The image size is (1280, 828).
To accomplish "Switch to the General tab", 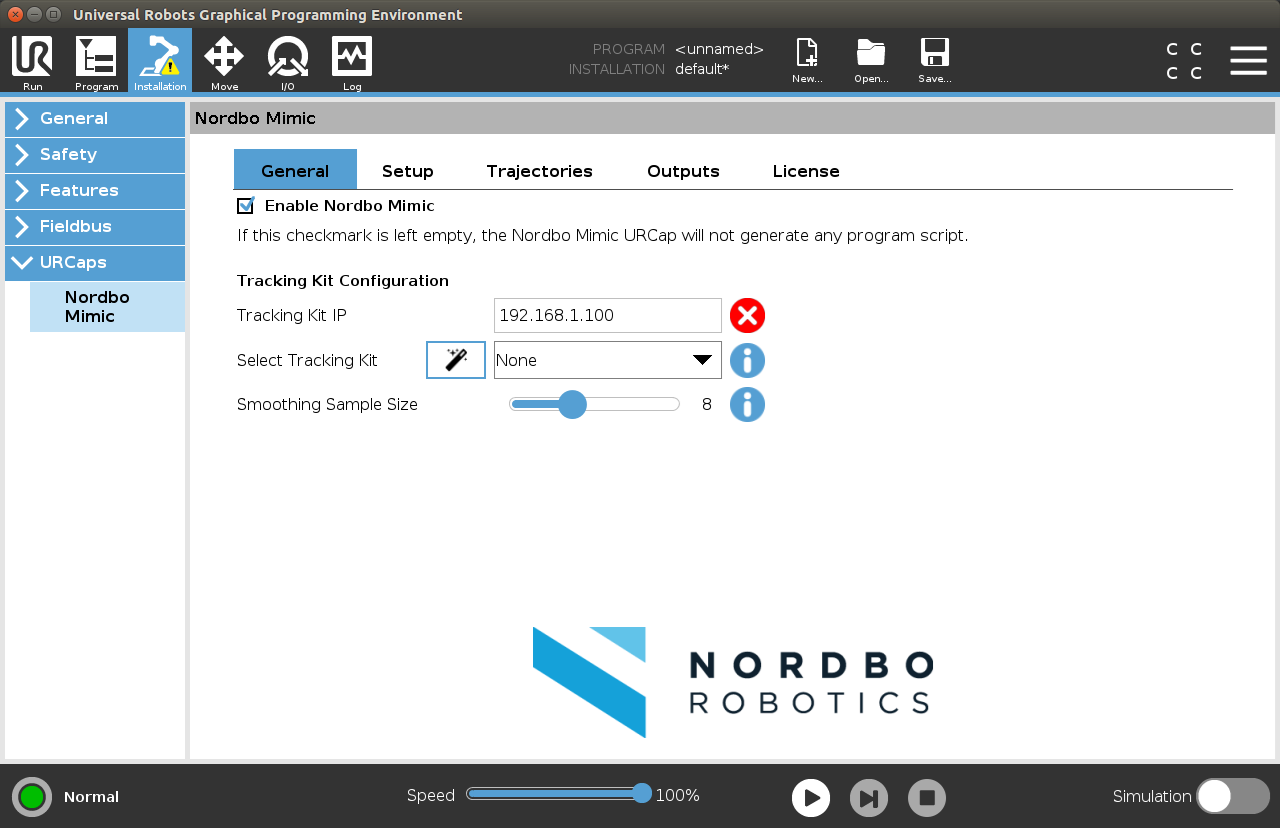I will tap(295, 170).
